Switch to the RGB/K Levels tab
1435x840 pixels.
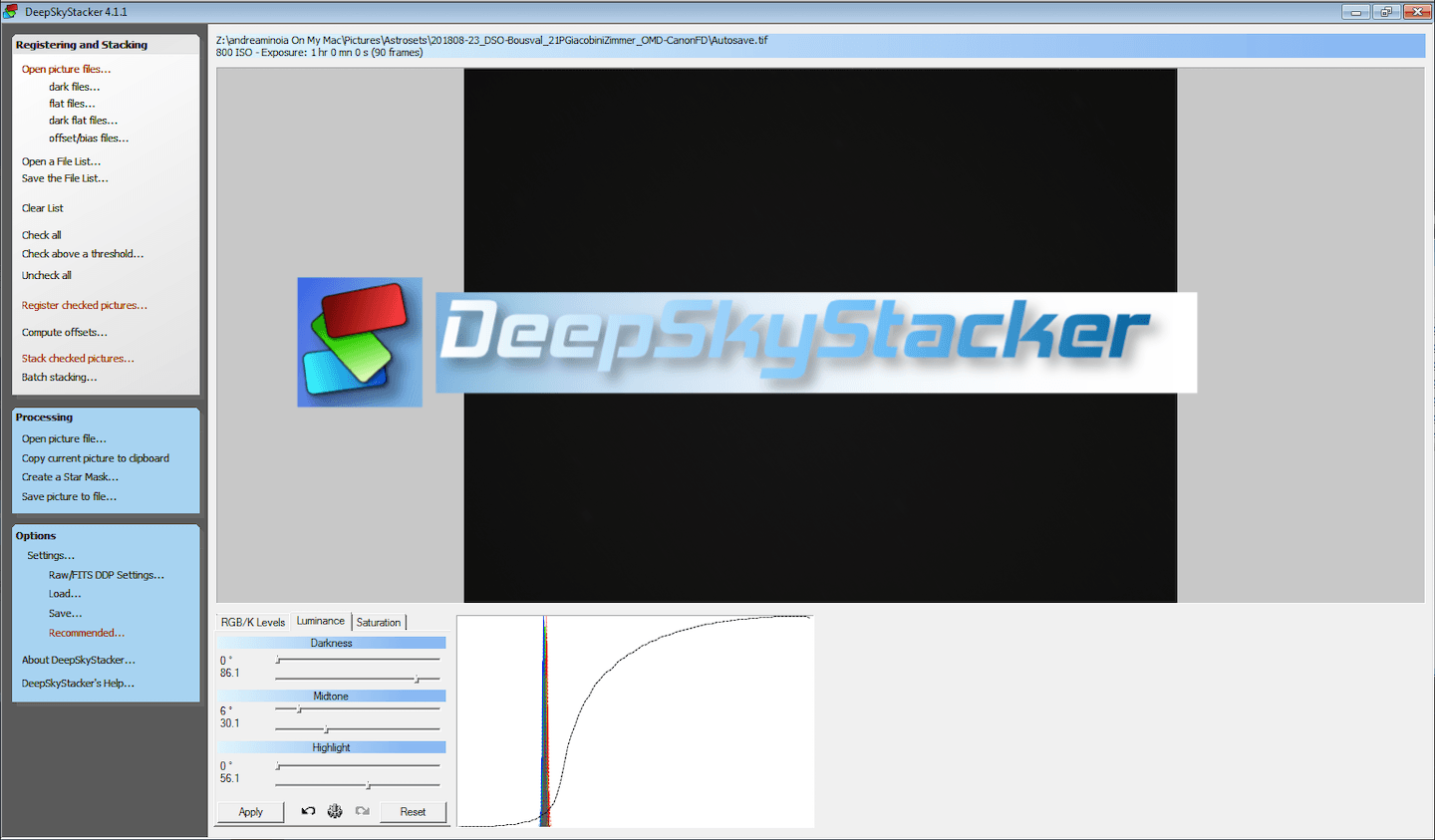253,622
